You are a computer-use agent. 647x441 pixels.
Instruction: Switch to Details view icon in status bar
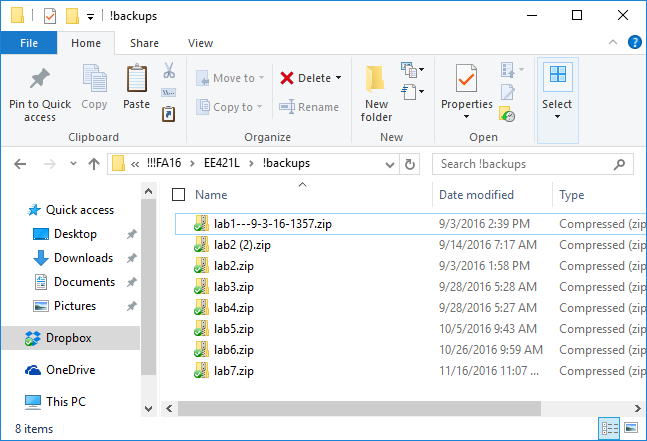[x=609, y=429]
